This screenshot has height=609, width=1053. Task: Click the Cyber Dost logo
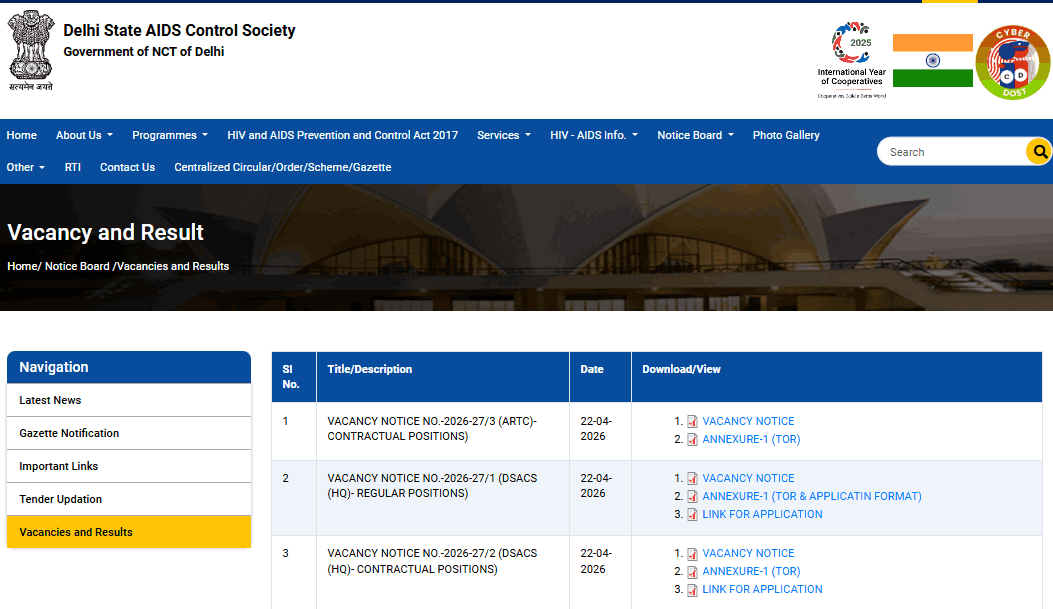pyautogui.click(x=1012, y=61)
